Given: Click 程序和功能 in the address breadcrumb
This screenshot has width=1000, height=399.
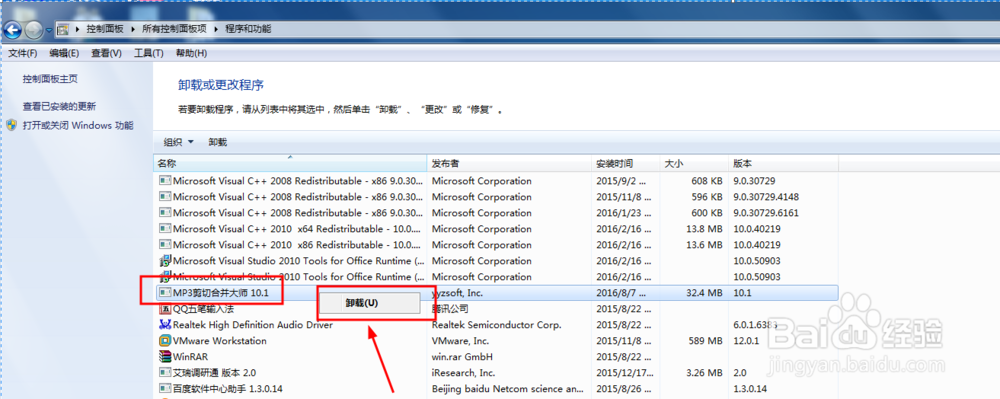Looking at the screenshot, I should 248,29.
